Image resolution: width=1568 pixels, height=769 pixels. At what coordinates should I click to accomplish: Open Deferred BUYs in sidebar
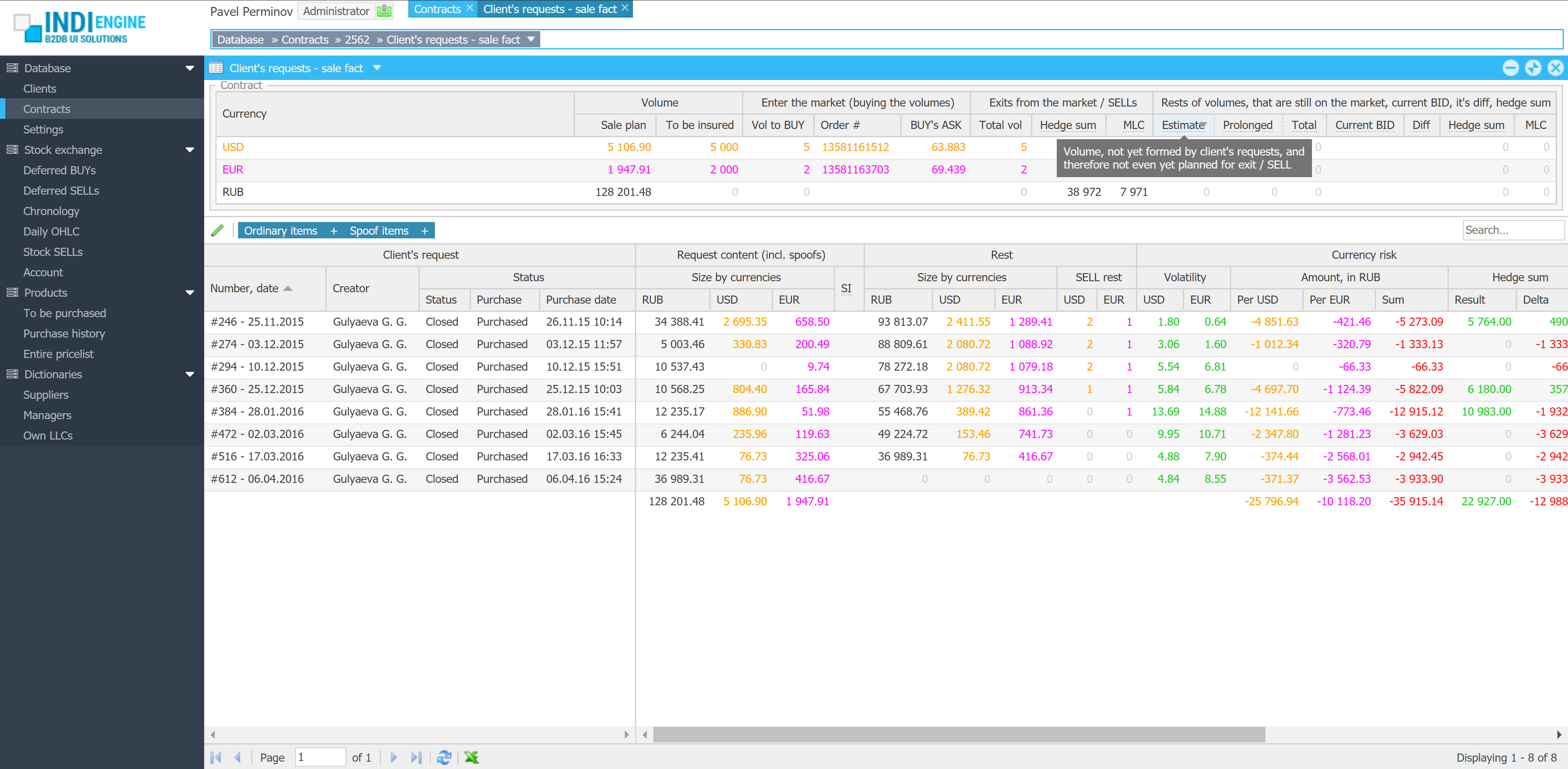[x=60, y=170]
